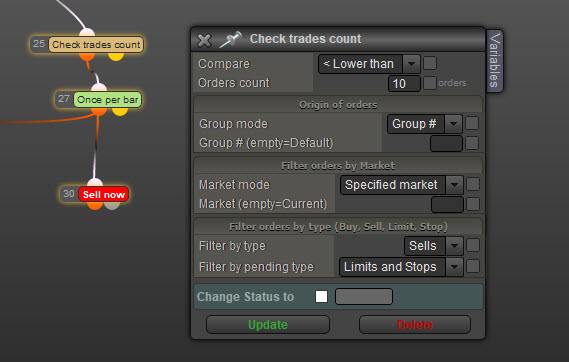Click yellow output connector of Check trades count
The width and height of the screenshot is (569, 362).
click(116, 57)
